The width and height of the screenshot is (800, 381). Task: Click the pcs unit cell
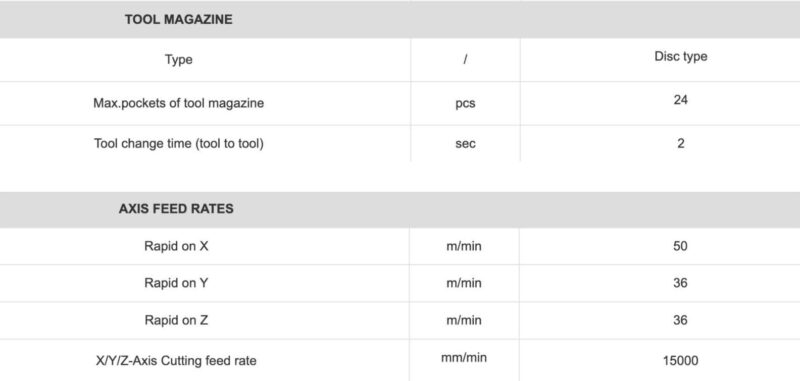coord(465,104)
